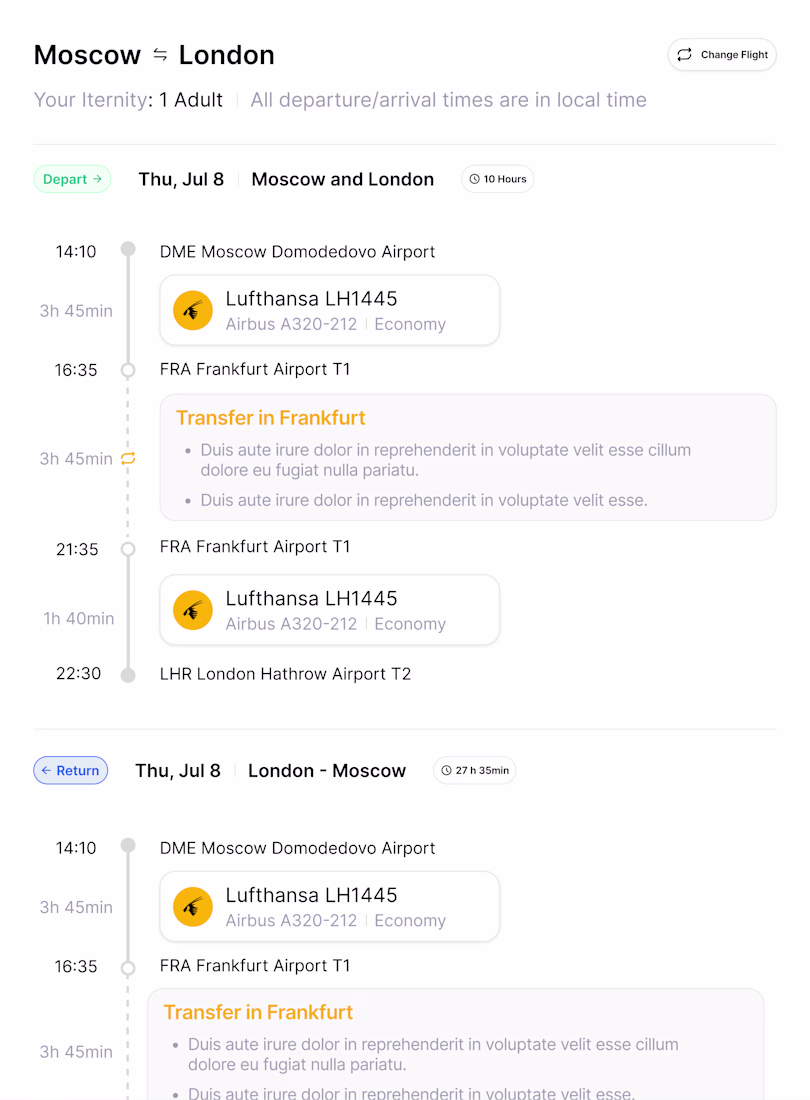Click the Lufthansa logo on Frankfurt to London flight
810x1100 pixels.
click(x=193, y=610)
